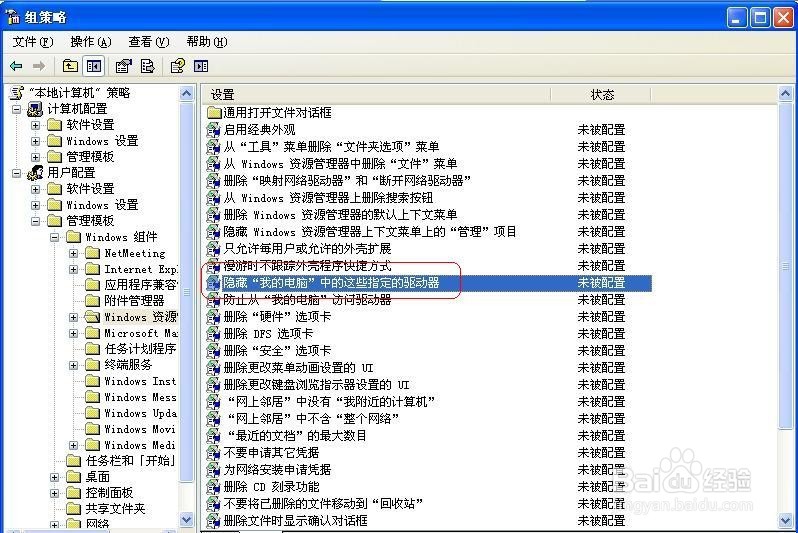Click the Back arrow toolbar icon

[16, 66]
